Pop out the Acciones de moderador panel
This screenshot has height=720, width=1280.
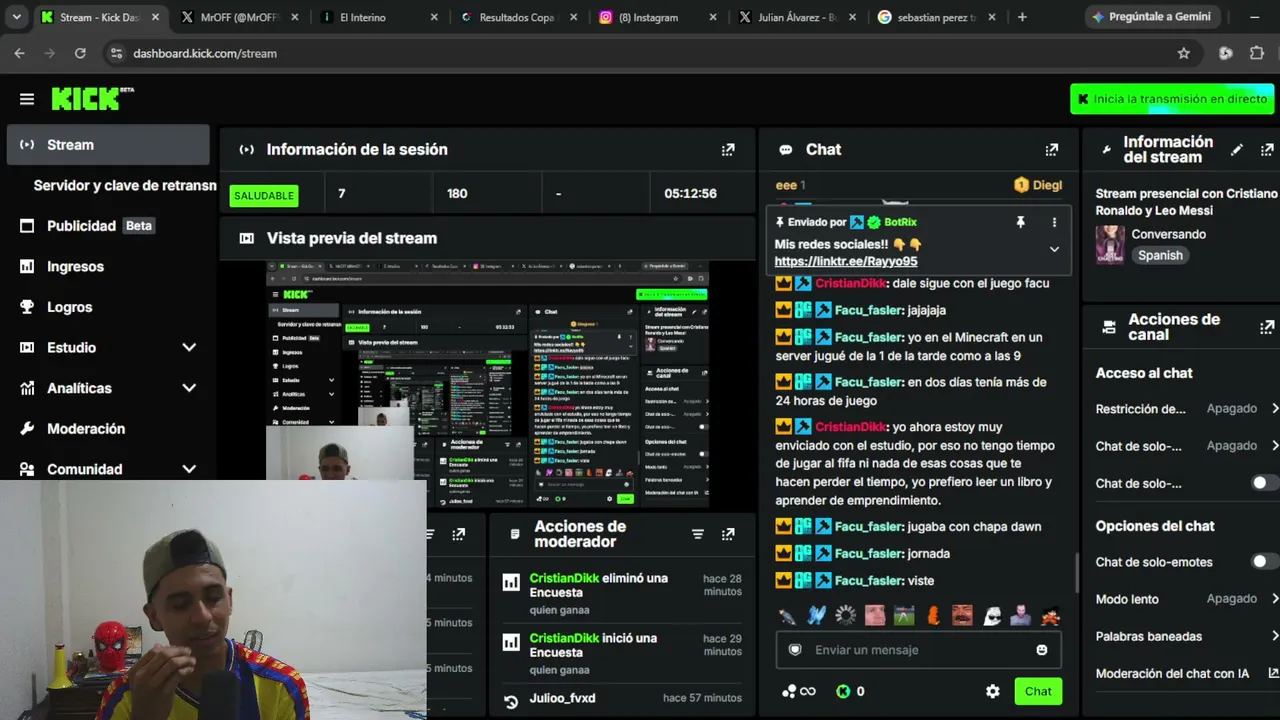pos(728,534)
